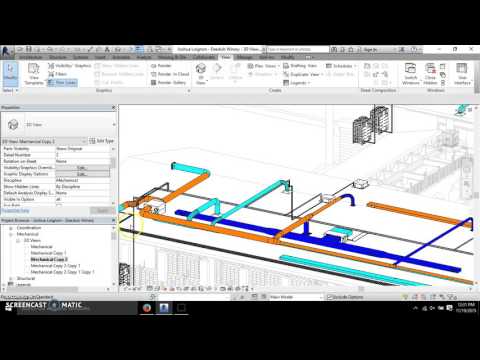480x360 pixels.
Task: Click the Replicate window icon
Action: [443, 66]
